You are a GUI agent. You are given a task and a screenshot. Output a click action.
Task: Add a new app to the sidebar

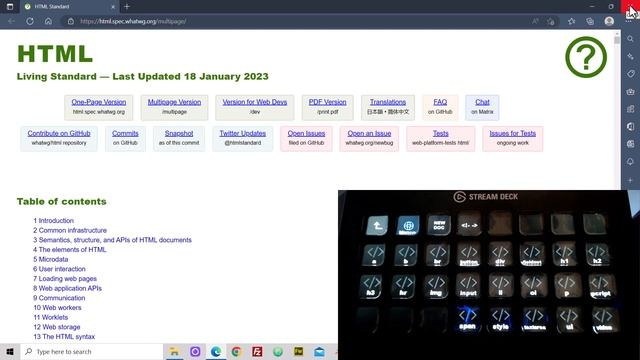point(631,180)
